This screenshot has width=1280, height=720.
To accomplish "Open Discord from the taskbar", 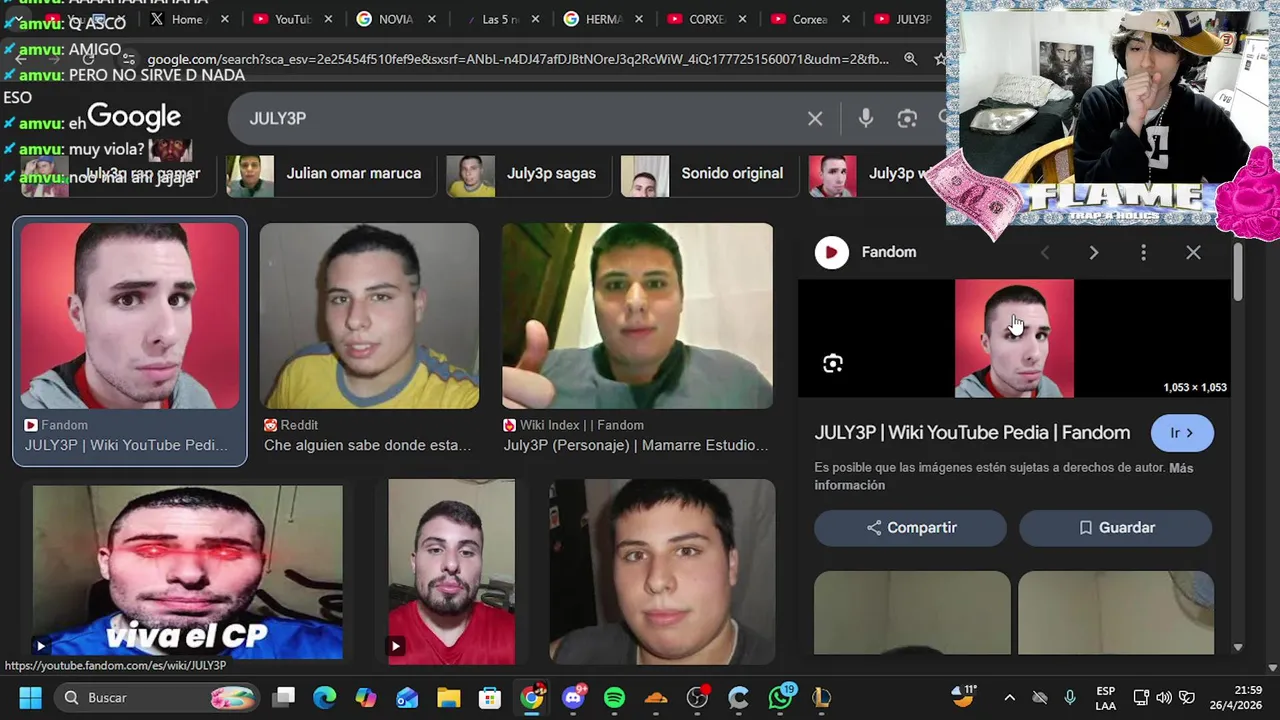I will pos(574,697).
